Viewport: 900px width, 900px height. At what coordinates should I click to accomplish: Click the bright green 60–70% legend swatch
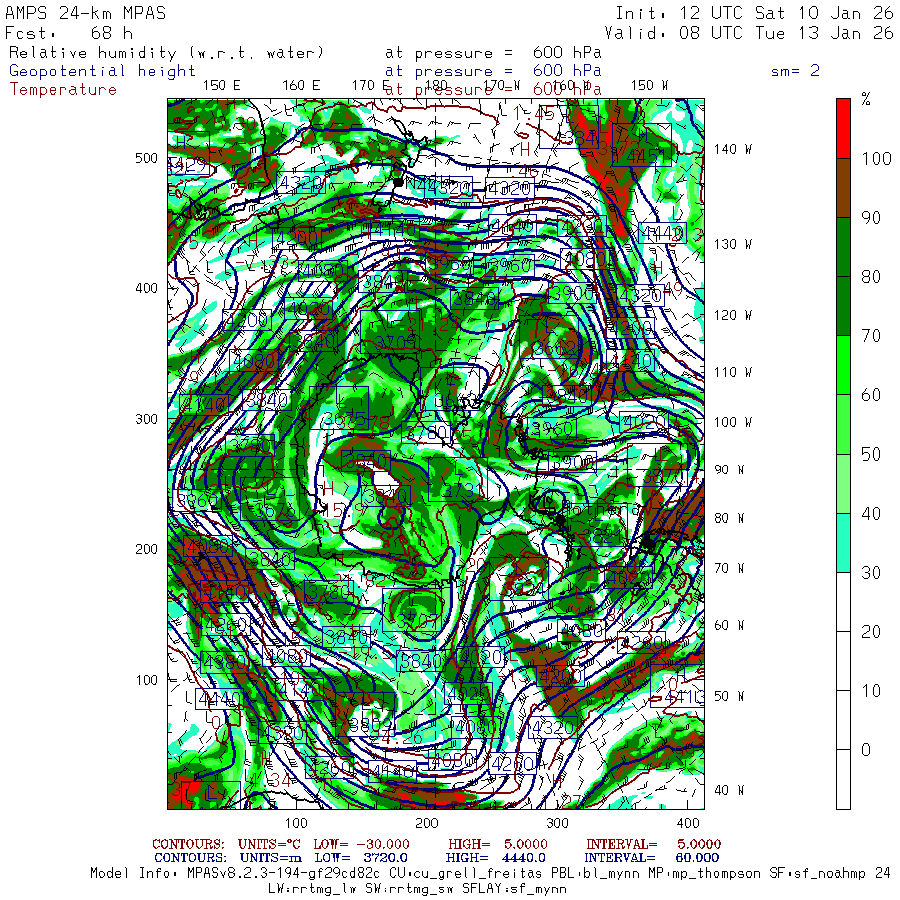point(843,365)
